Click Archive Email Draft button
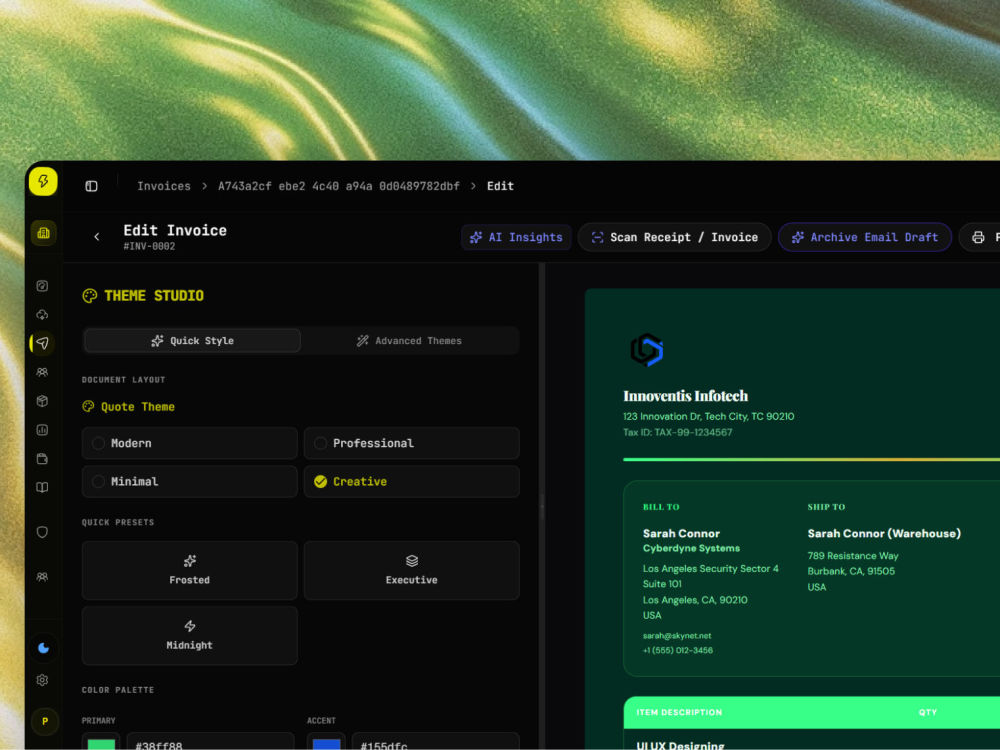Image resolution: width=1000 pixels, height=750 pixels. click(865, 237)
